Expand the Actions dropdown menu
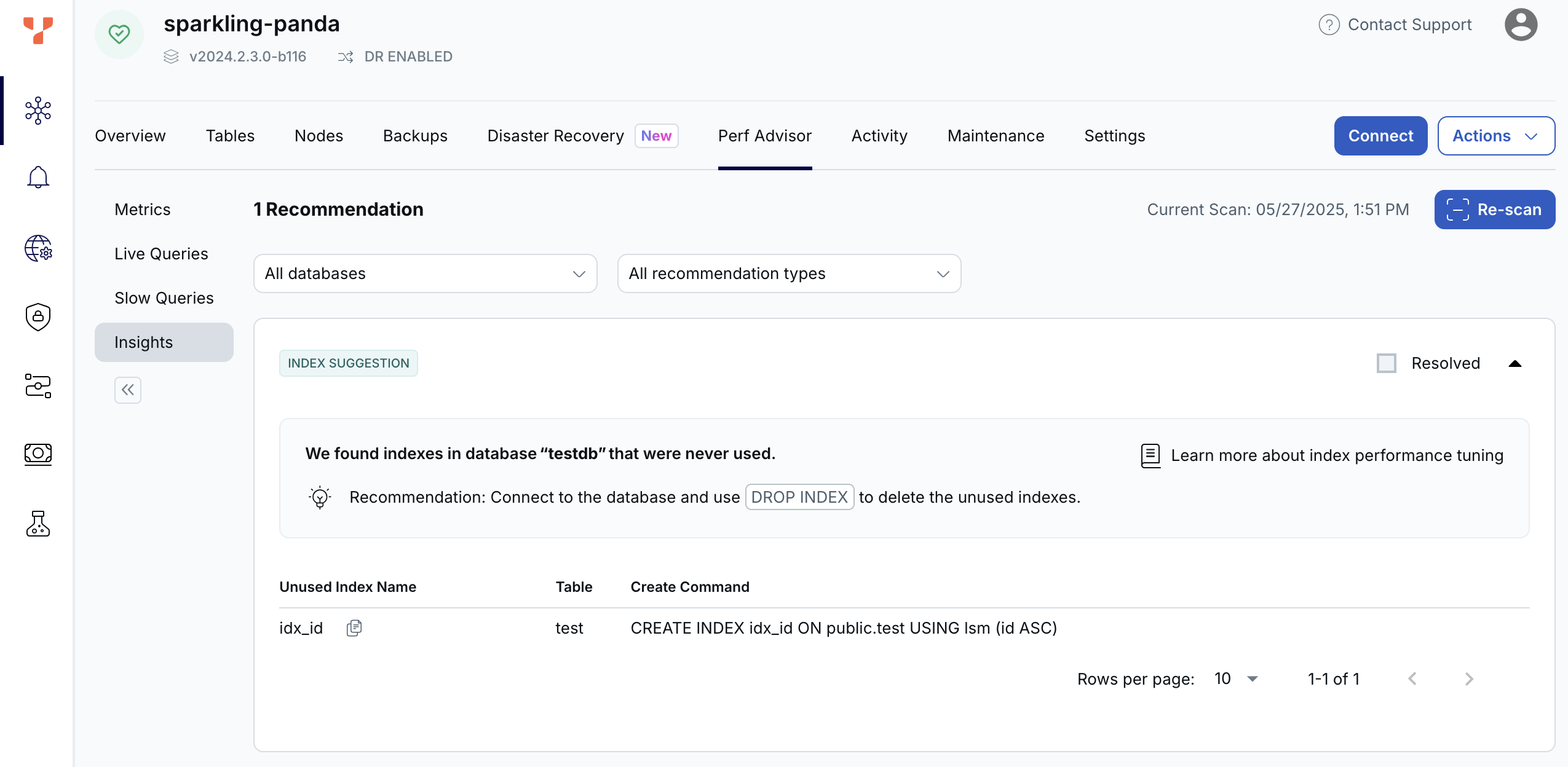Viewport: 1568px width, 767px height. coord(1495,136)
